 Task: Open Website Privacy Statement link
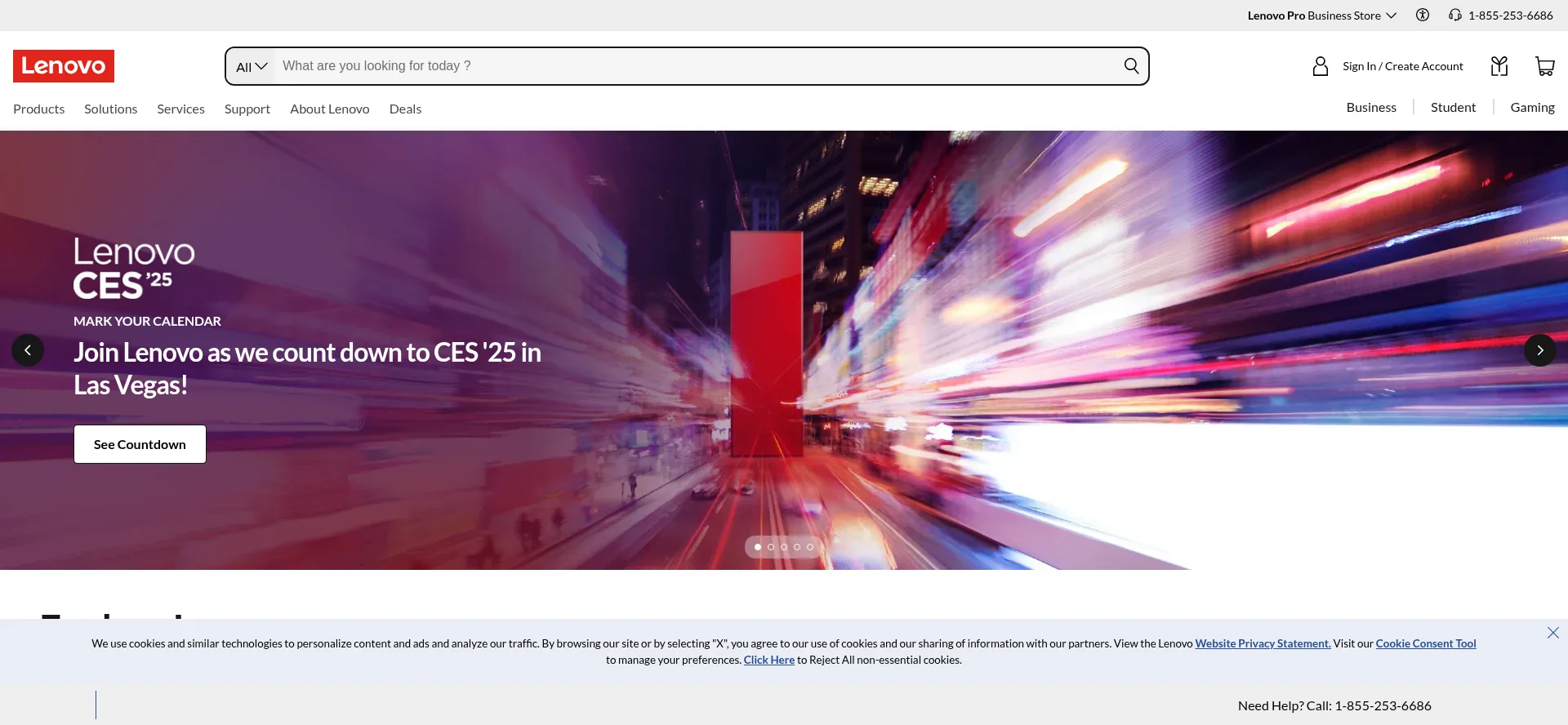(x=1263, y=643)
